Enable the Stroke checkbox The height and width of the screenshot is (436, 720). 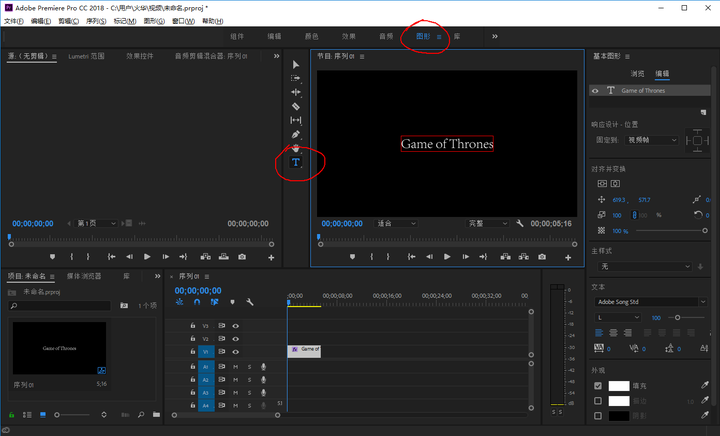pyautogui.click(x=598, y=401)
